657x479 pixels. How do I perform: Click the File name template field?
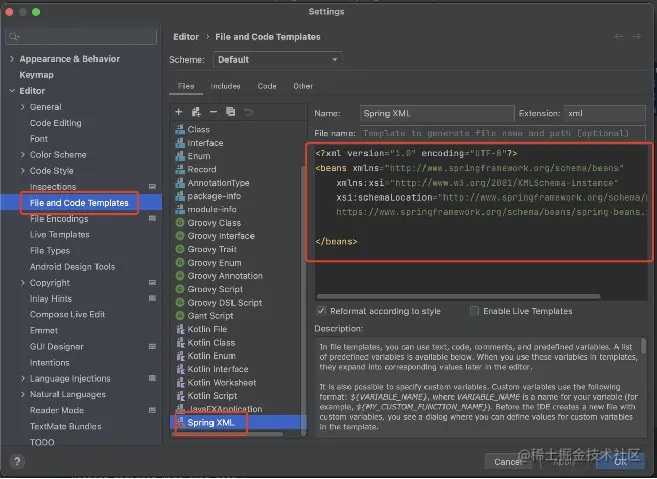click(x=502, y=133)
